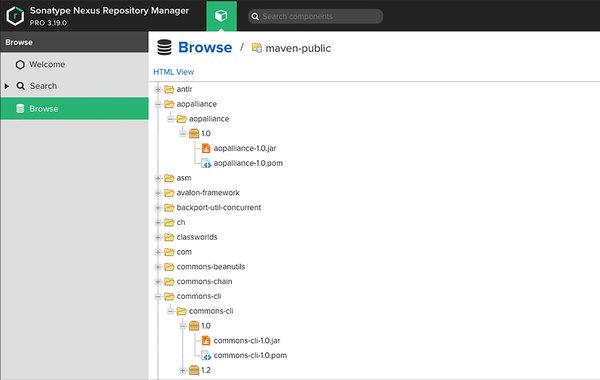600x380 pixels.
Task: Collapse the nested aopalliance folder
Action: click(170, 119)
